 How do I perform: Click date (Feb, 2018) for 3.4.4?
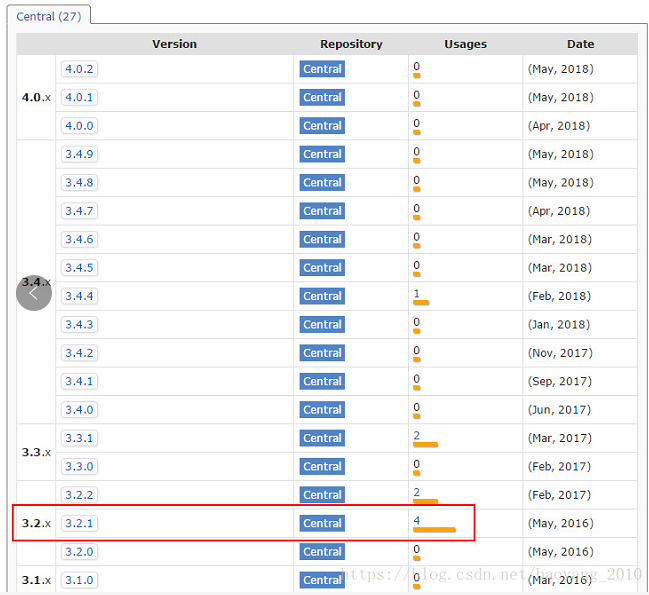pyautogui.click(x=559, y=296)
